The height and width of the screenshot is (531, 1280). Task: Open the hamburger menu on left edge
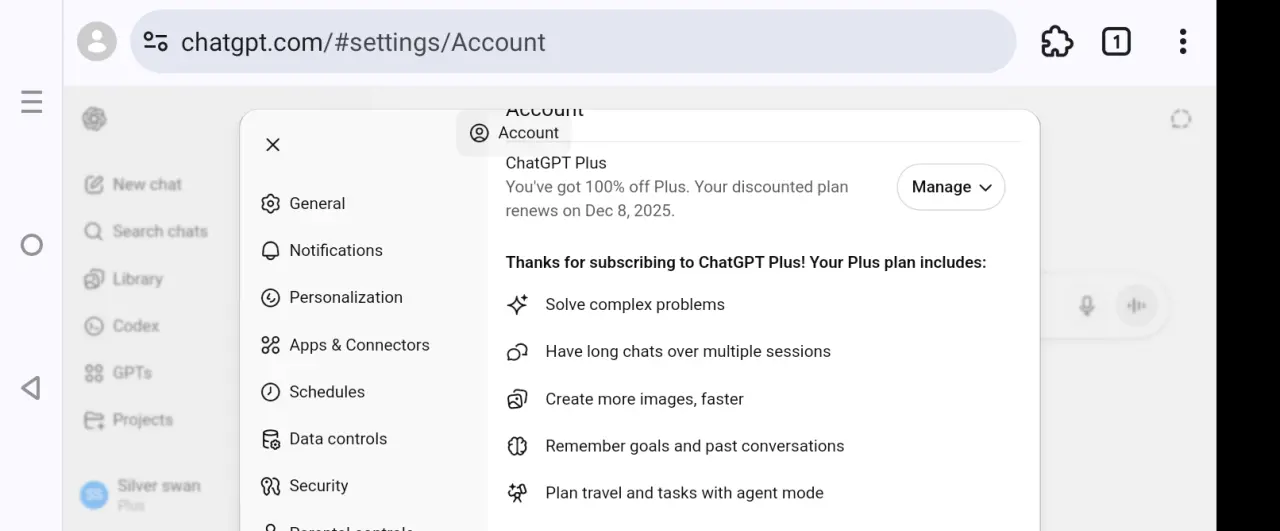32,102
